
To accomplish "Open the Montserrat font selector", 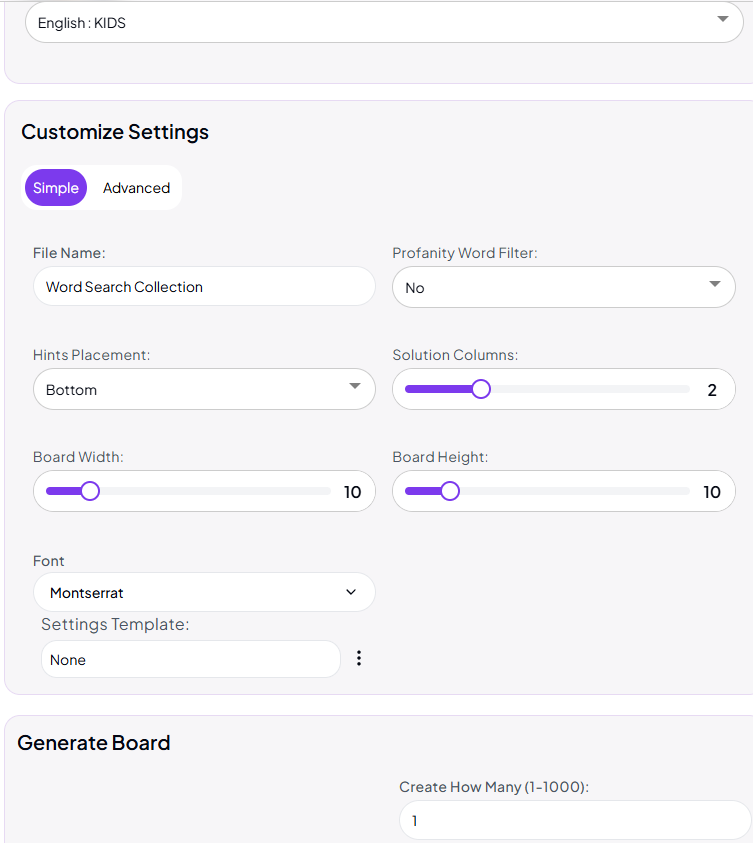I will pyautogui.click(x=204, y=592).
